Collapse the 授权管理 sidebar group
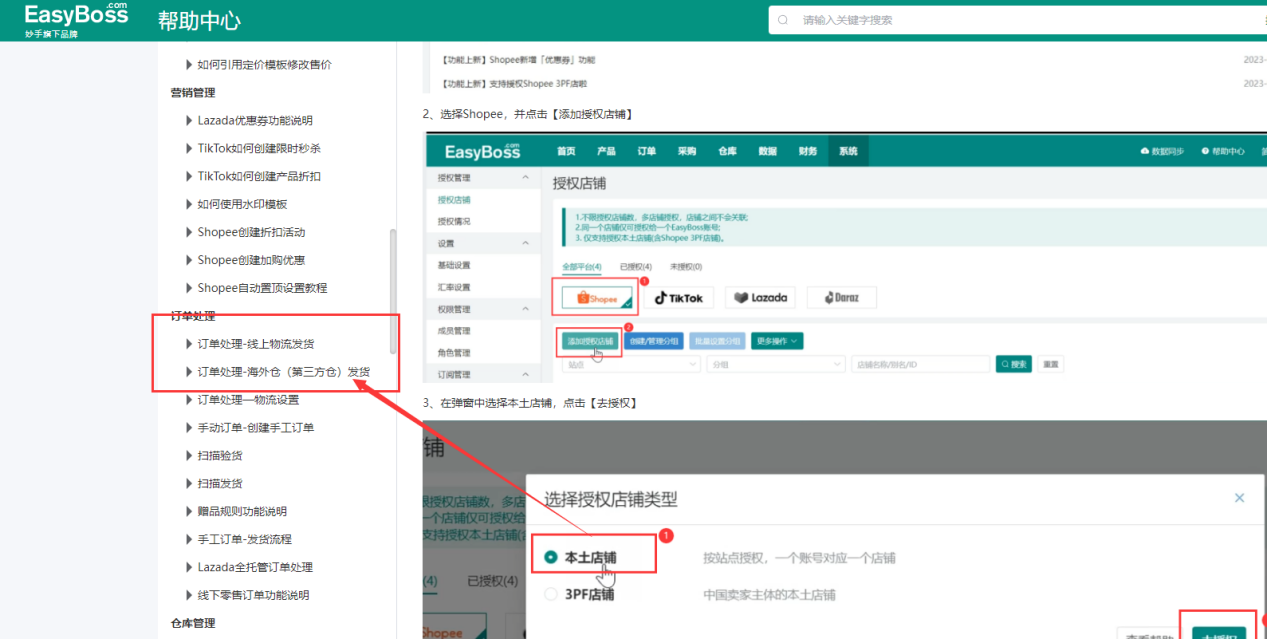The image size is (1267, 639). click(x=527, y=178)
